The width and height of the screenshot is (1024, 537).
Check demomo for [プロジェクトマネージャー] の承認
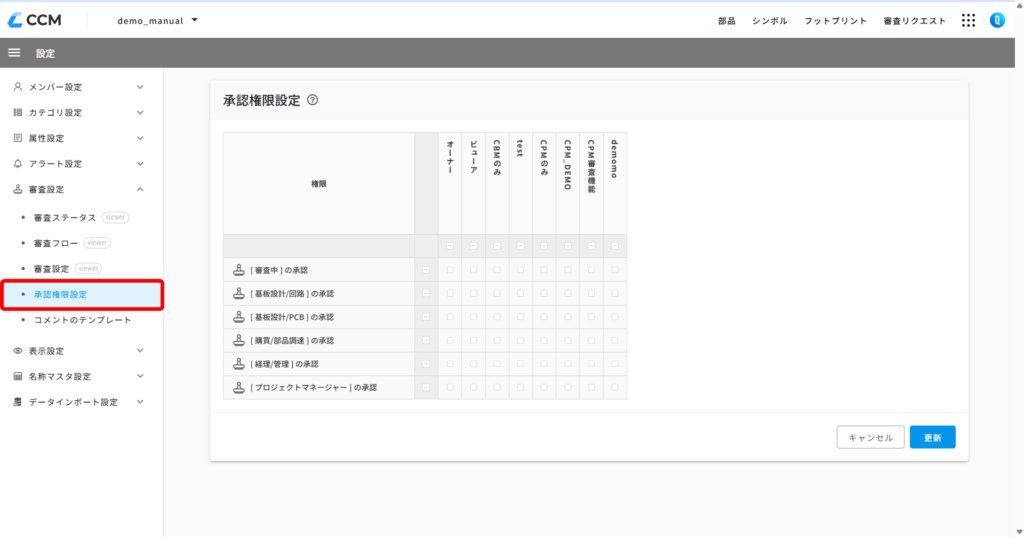(615, 387)
